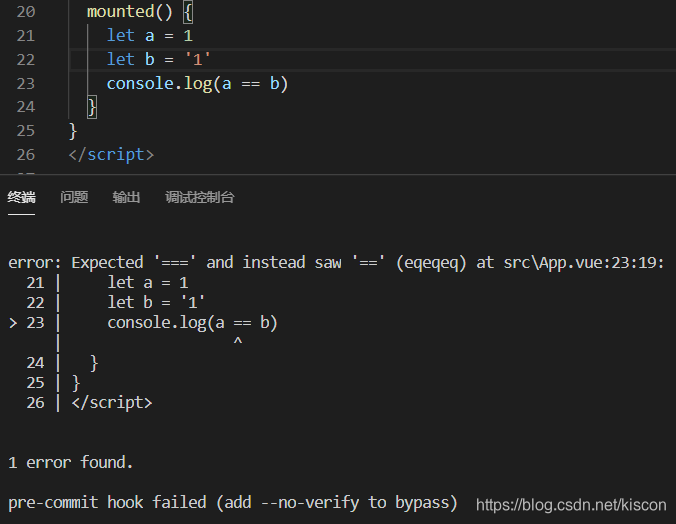676x524 pixels.
Task: Click editor code line let b = '1'
Action: tap(159, 60)
